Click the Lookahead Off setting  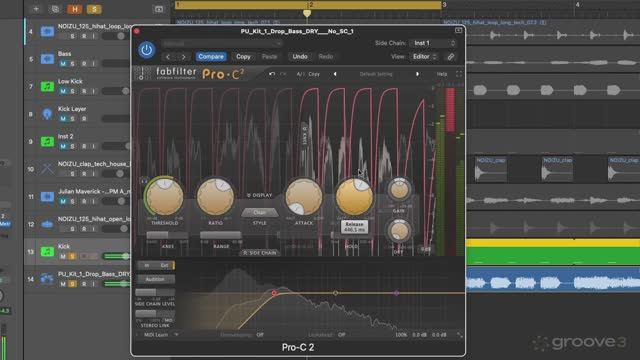click(x=342, y=335)
